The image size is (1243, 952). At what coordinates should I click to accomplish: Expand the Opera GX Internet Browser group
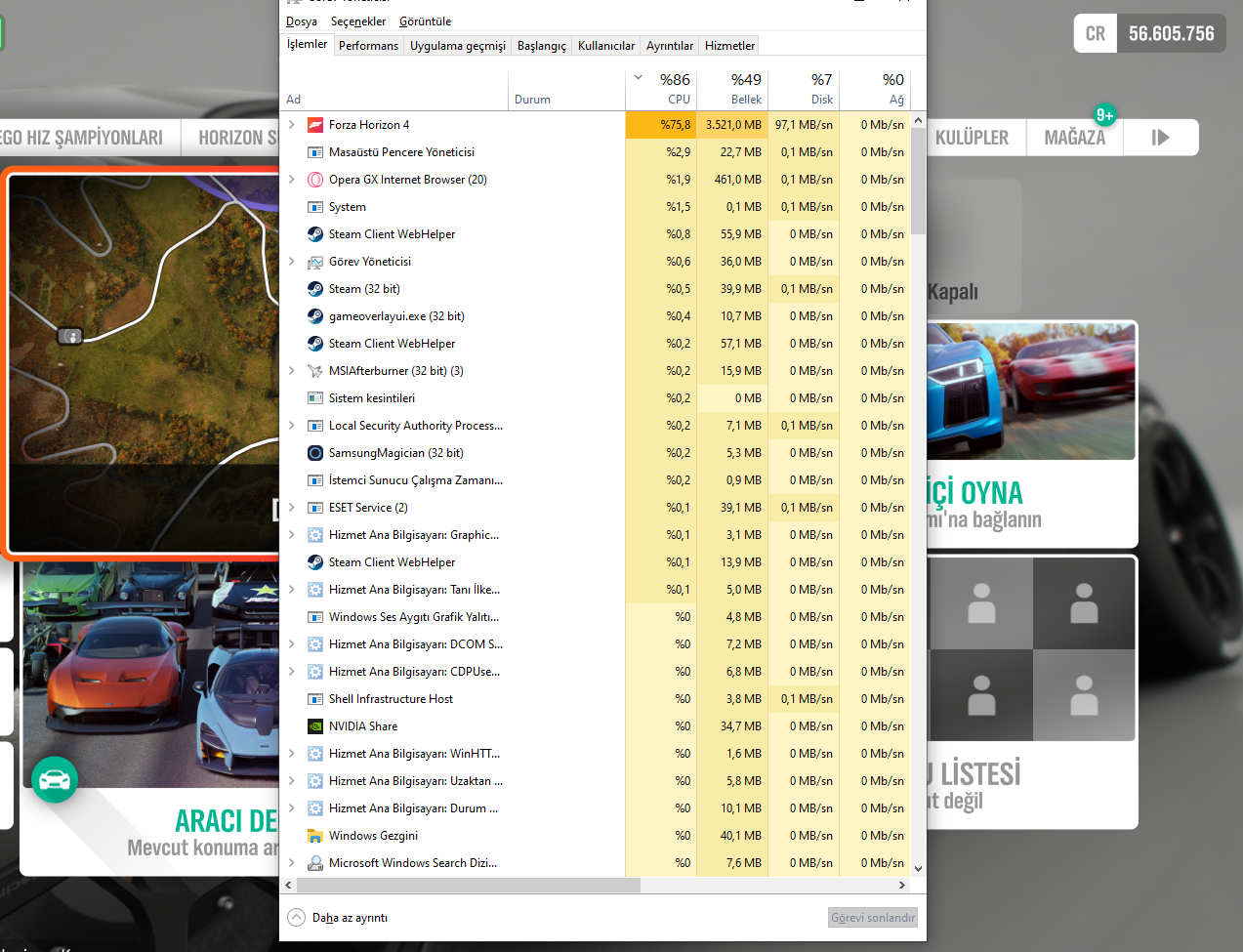point(291,180)
